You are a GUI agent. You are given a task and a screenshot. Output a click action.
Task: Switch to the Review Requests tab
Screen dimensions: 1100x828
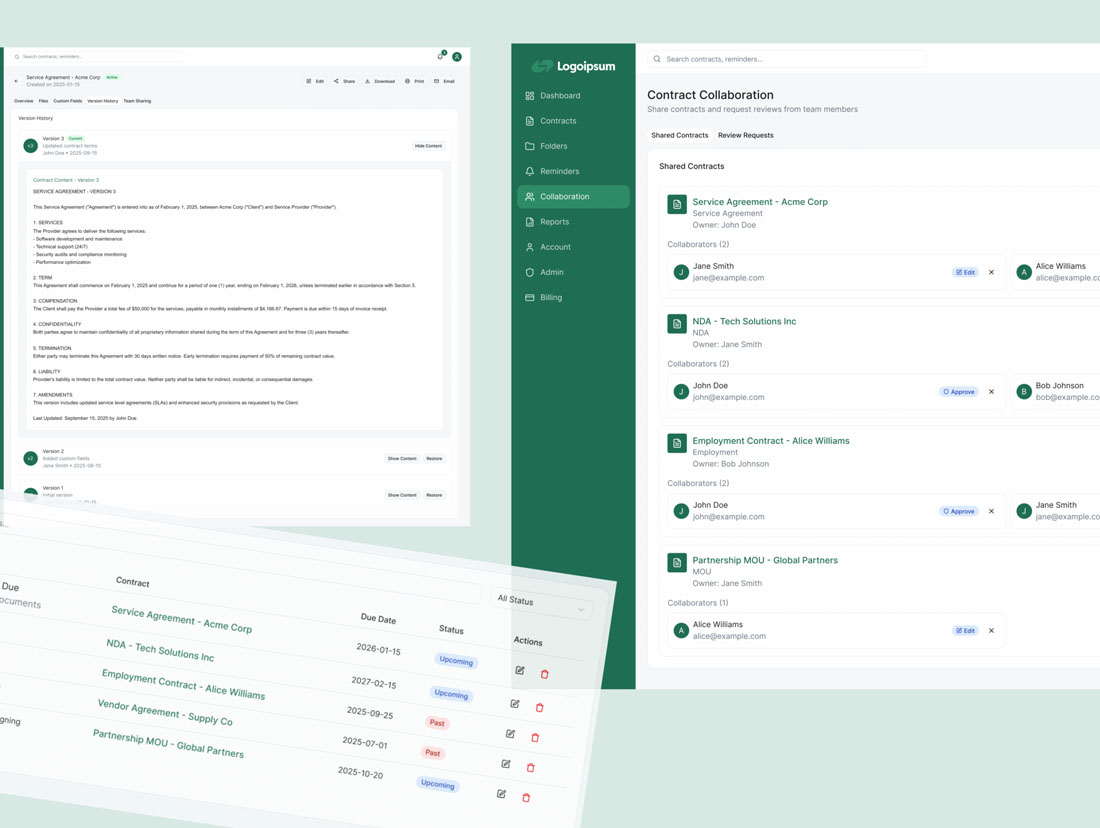click(745, 135)
